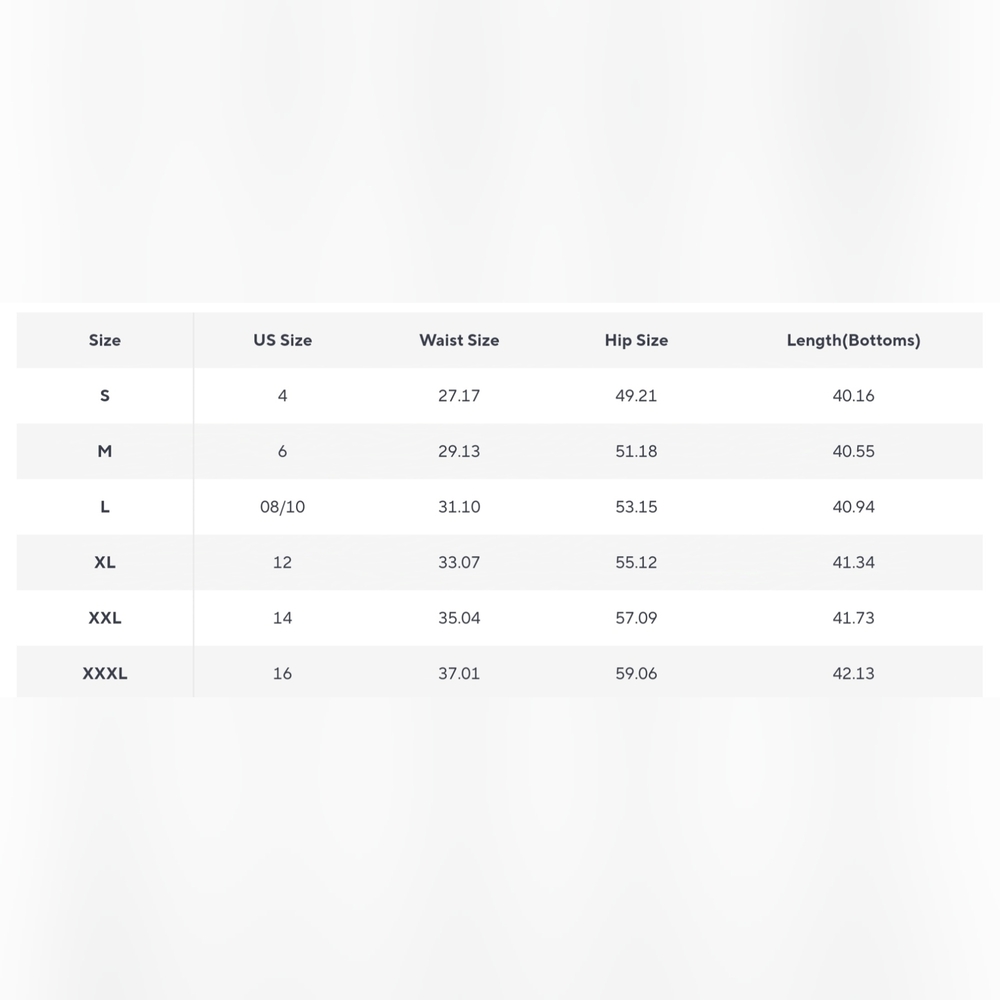The height and width of the screenshot is (1000, 1000).
Task: Click waist value 33.07
Action: click(459, 562)
